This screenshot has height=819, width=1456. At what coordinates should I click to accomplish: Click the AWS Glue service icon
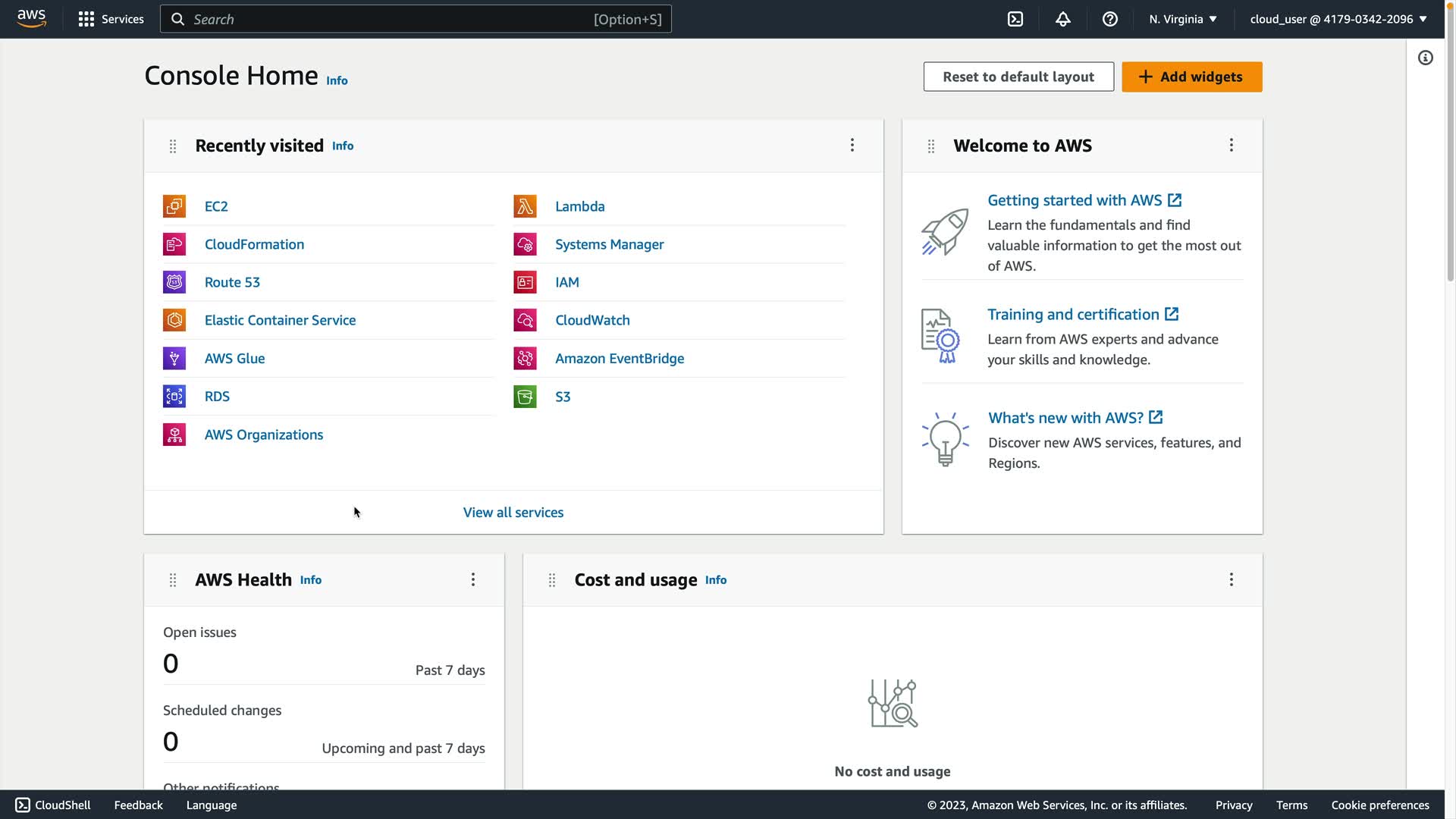174,358
